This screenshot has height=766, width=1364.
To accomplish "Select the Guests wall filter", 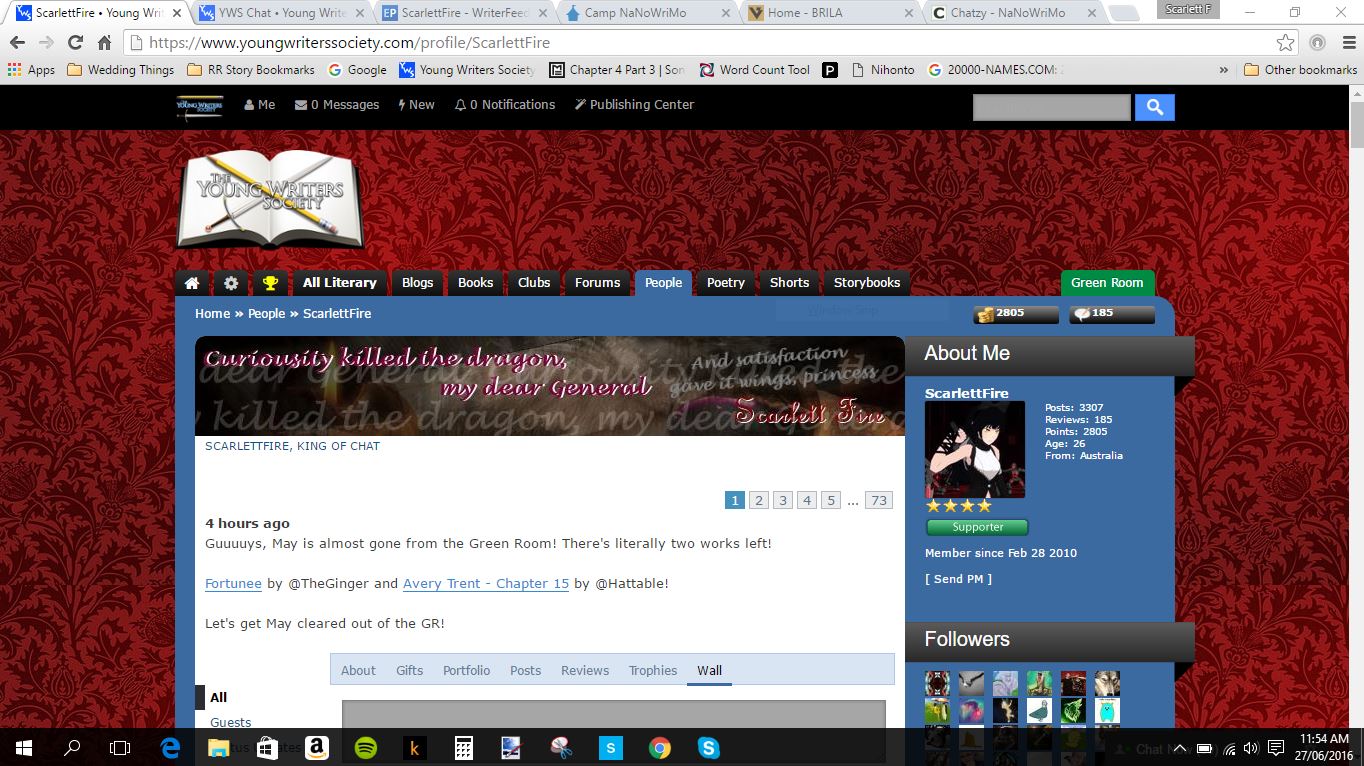I will (231, 723).
